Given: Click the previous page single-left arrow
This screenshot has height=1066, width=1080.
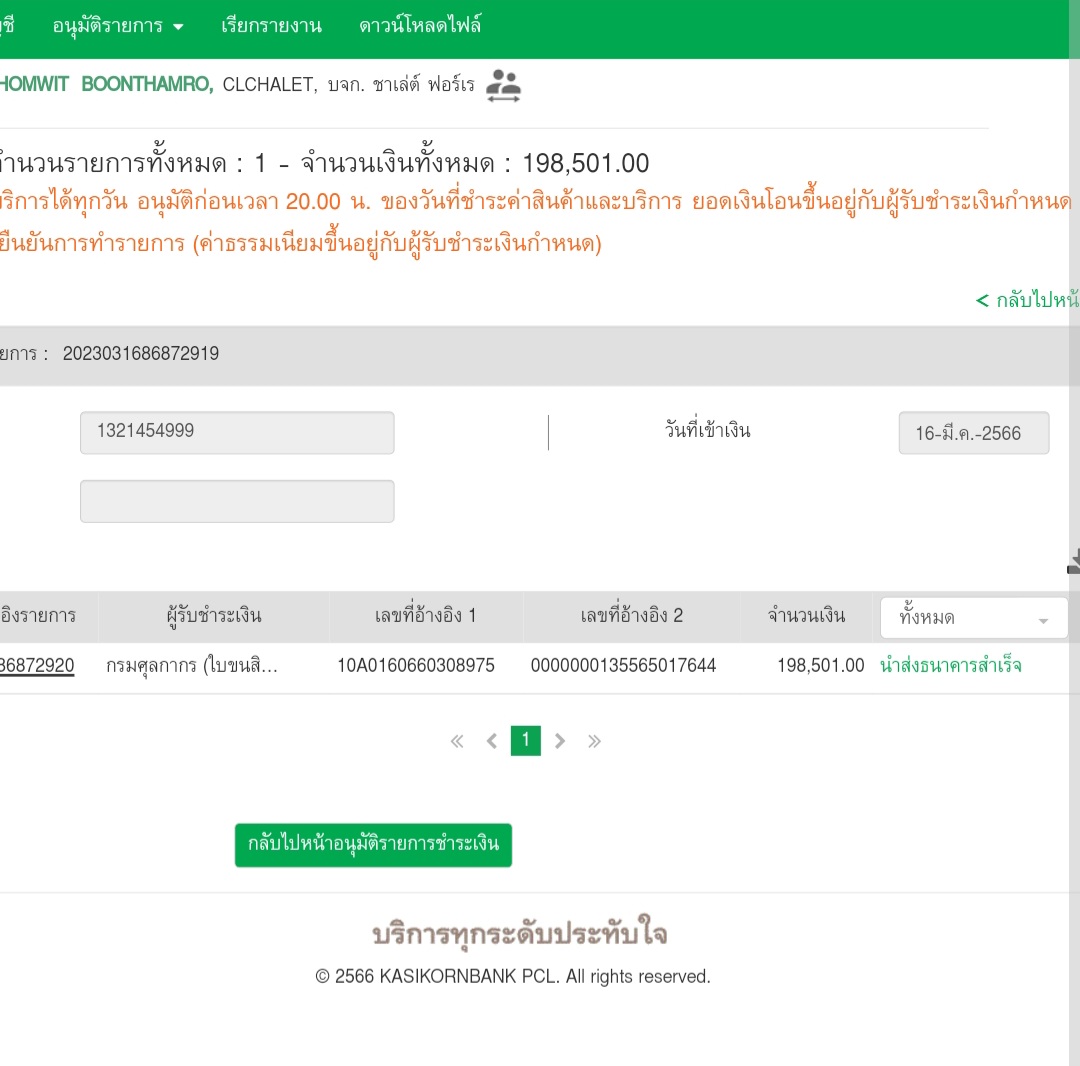Looking at the screenshot, I should 491,741.
